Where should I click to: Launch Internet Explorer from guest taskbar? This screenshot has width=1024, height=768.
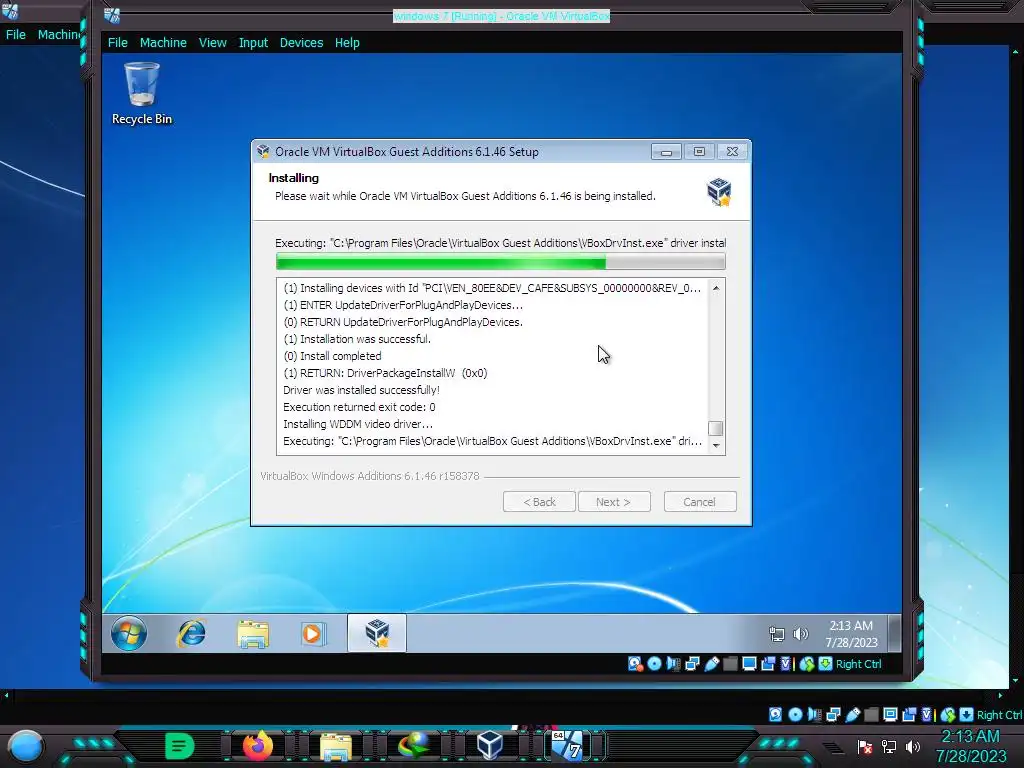point(191,633)
